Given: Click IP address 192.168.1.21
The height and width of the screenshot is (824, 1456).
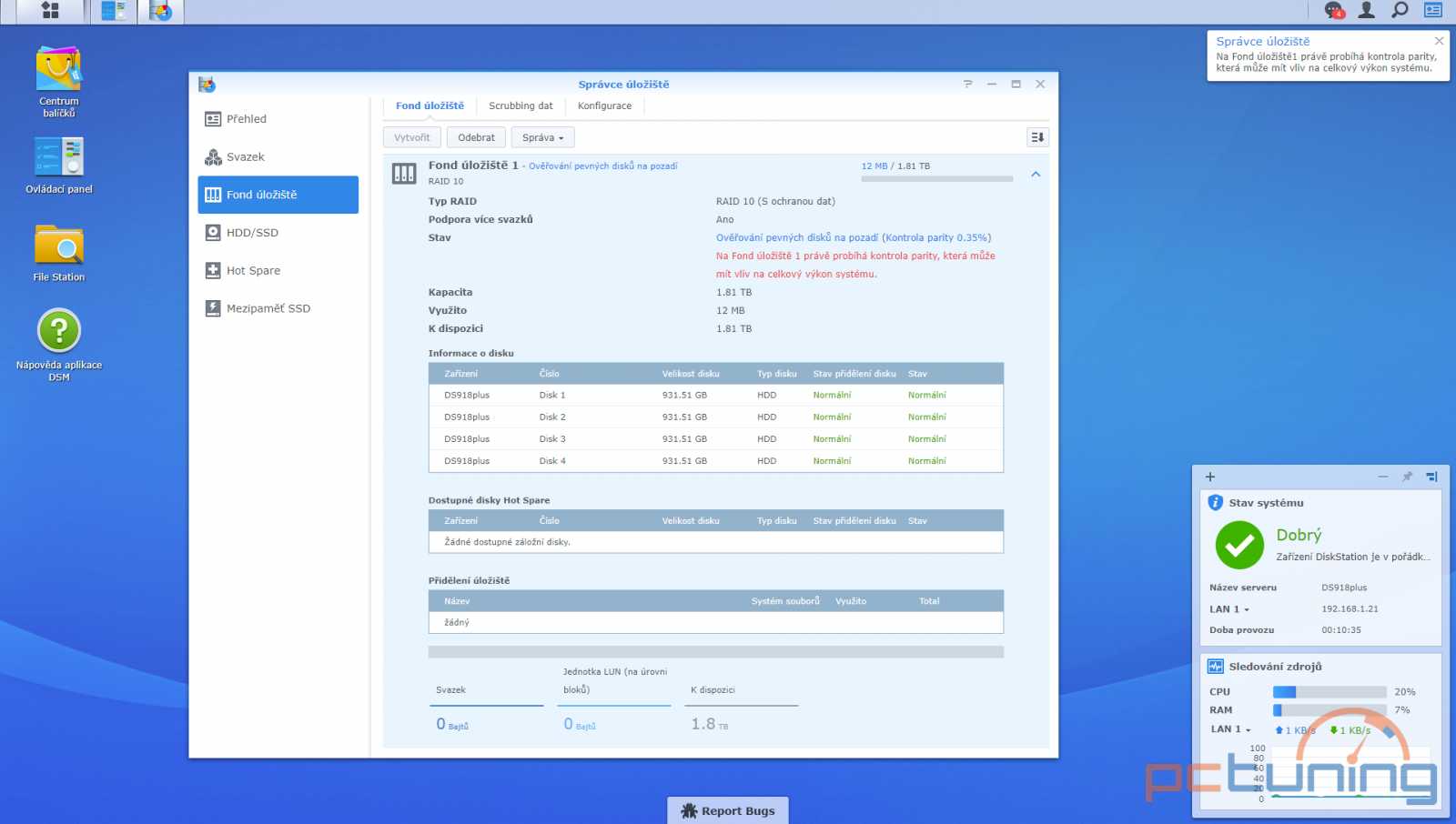Looking at the screenshot, I should (x=1350, y=609).
